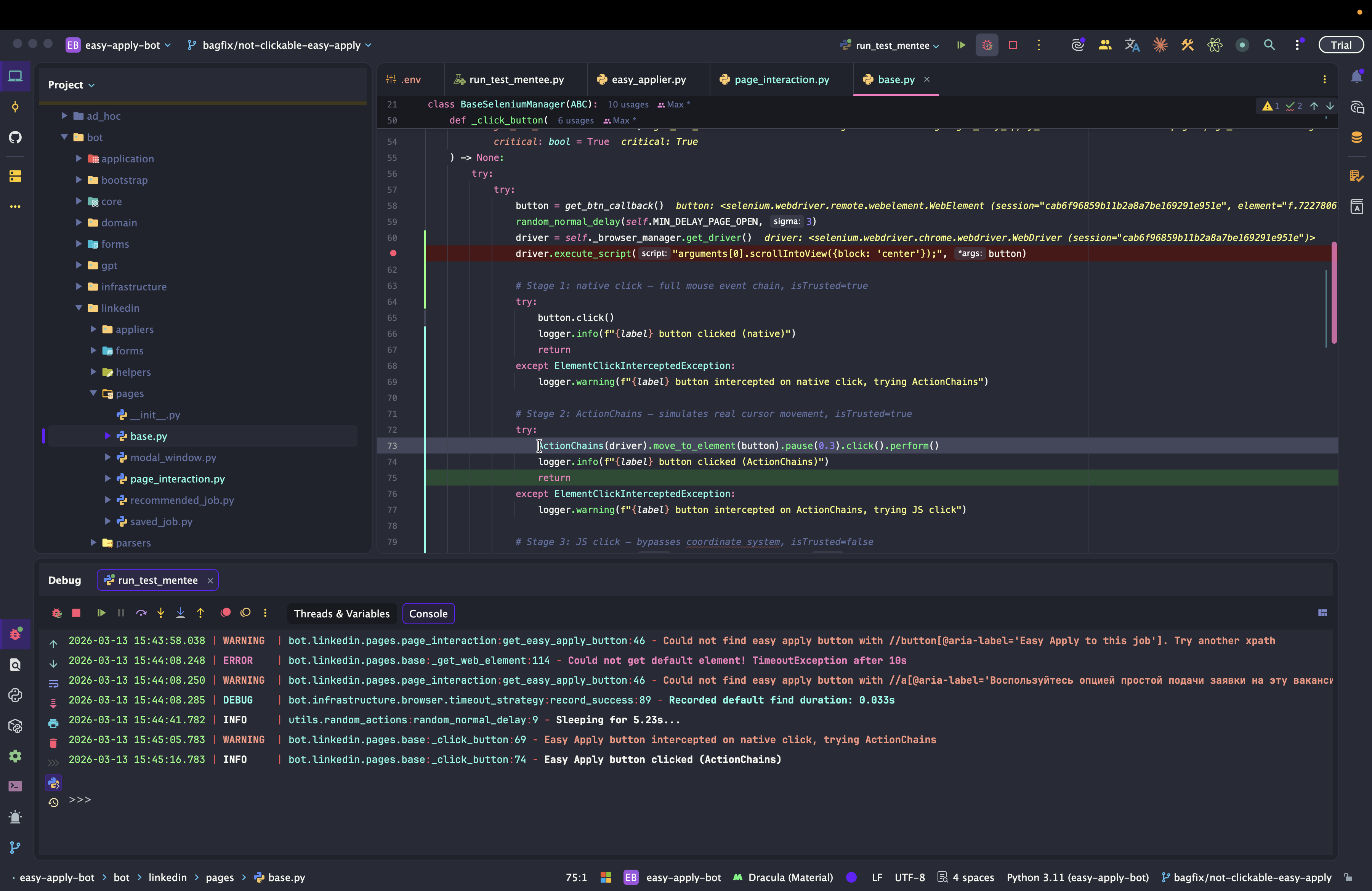The height and width of the screenshot is (891, 1372).
Task: Click Step Out debug arrow
Action: click(200, 613)
